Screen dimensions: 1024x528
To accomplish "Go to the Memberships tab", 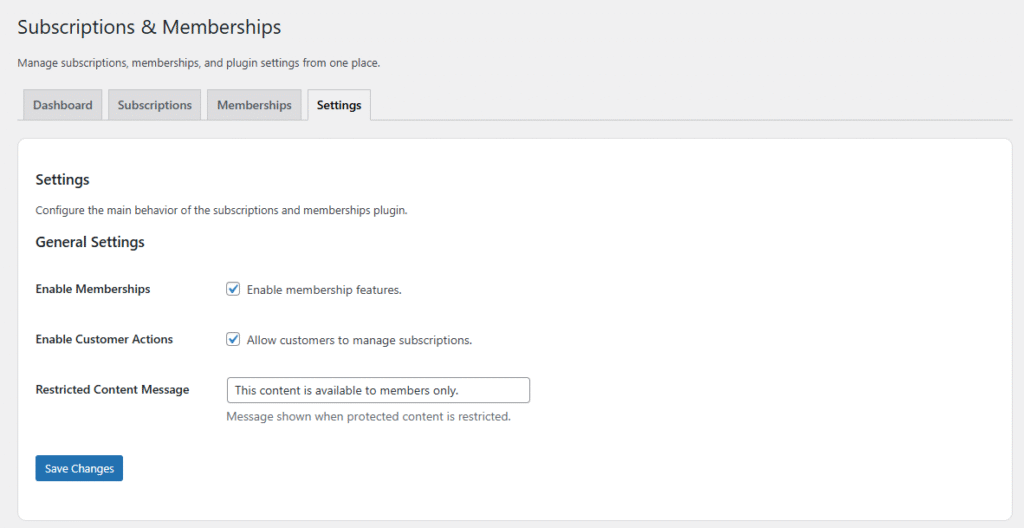I will (x=254, y=105).
